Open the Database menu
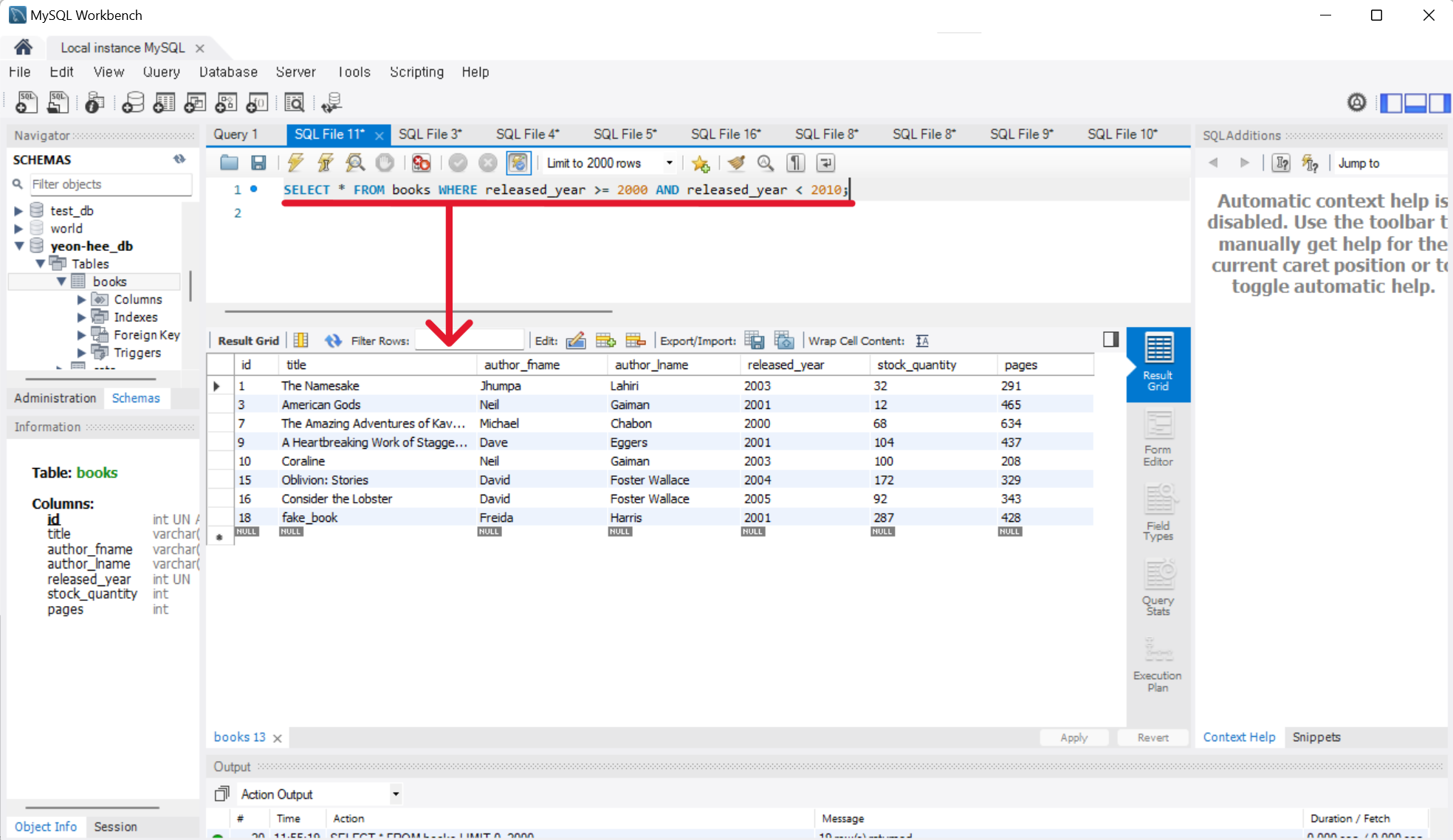 (228, 72)
